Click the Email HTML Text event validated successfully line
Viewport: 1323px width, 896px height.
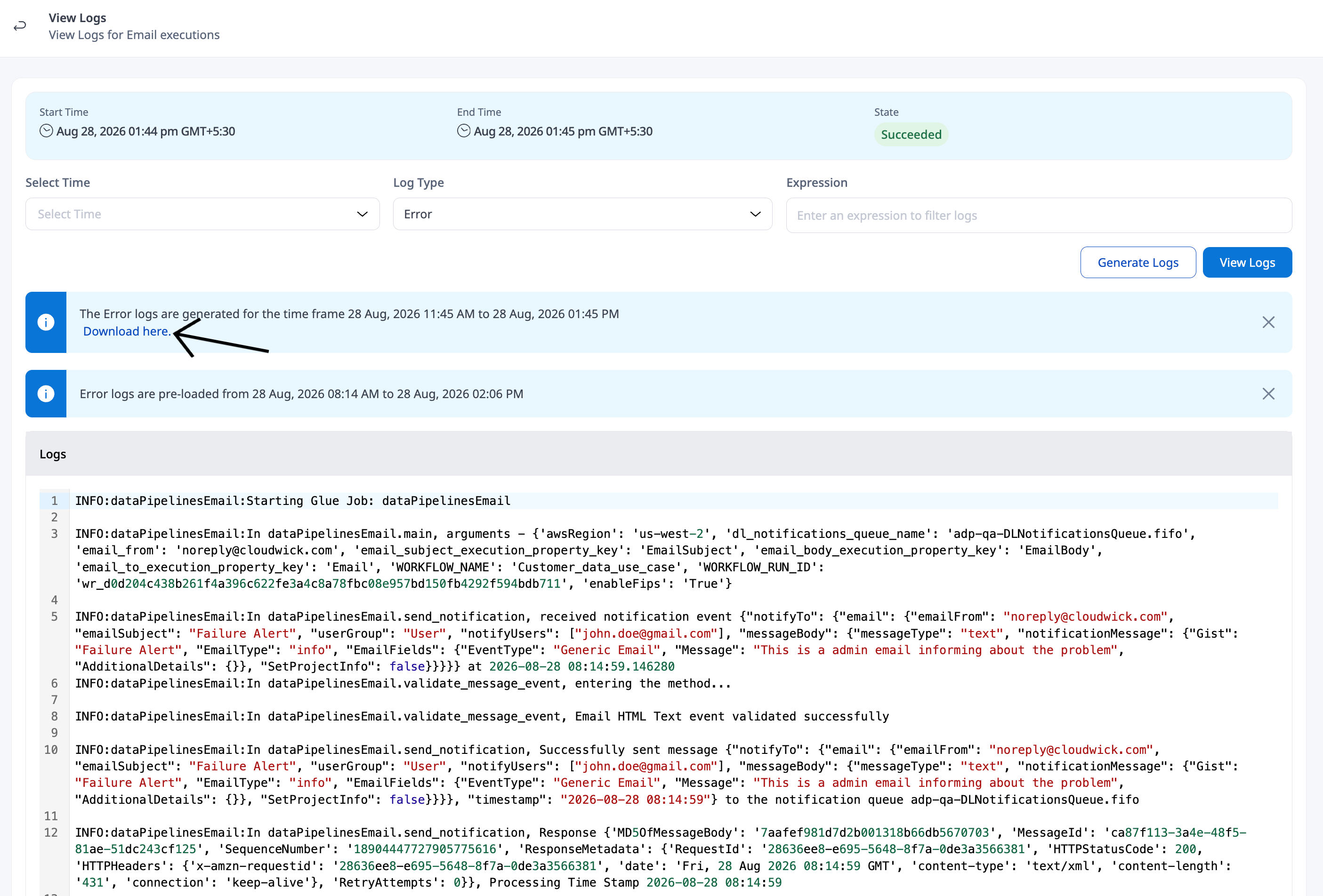pyautogui.click(x=482, y=716)
